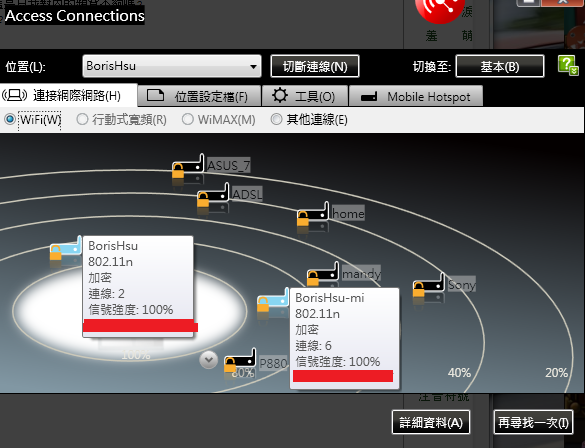Viewport: 585px width, 448px height.
Task: Click the BorisHsu-mi tooltip signal strength bar
Action: tap(343, 376)
